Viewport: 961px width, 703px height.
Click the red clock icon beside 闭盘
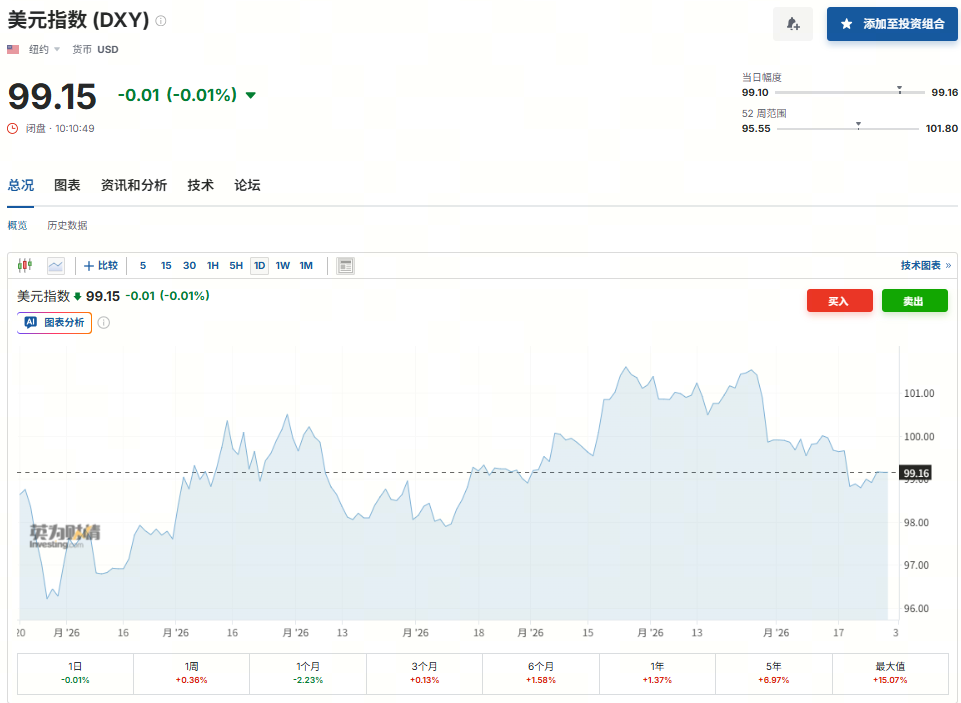(x=12, y=128)
